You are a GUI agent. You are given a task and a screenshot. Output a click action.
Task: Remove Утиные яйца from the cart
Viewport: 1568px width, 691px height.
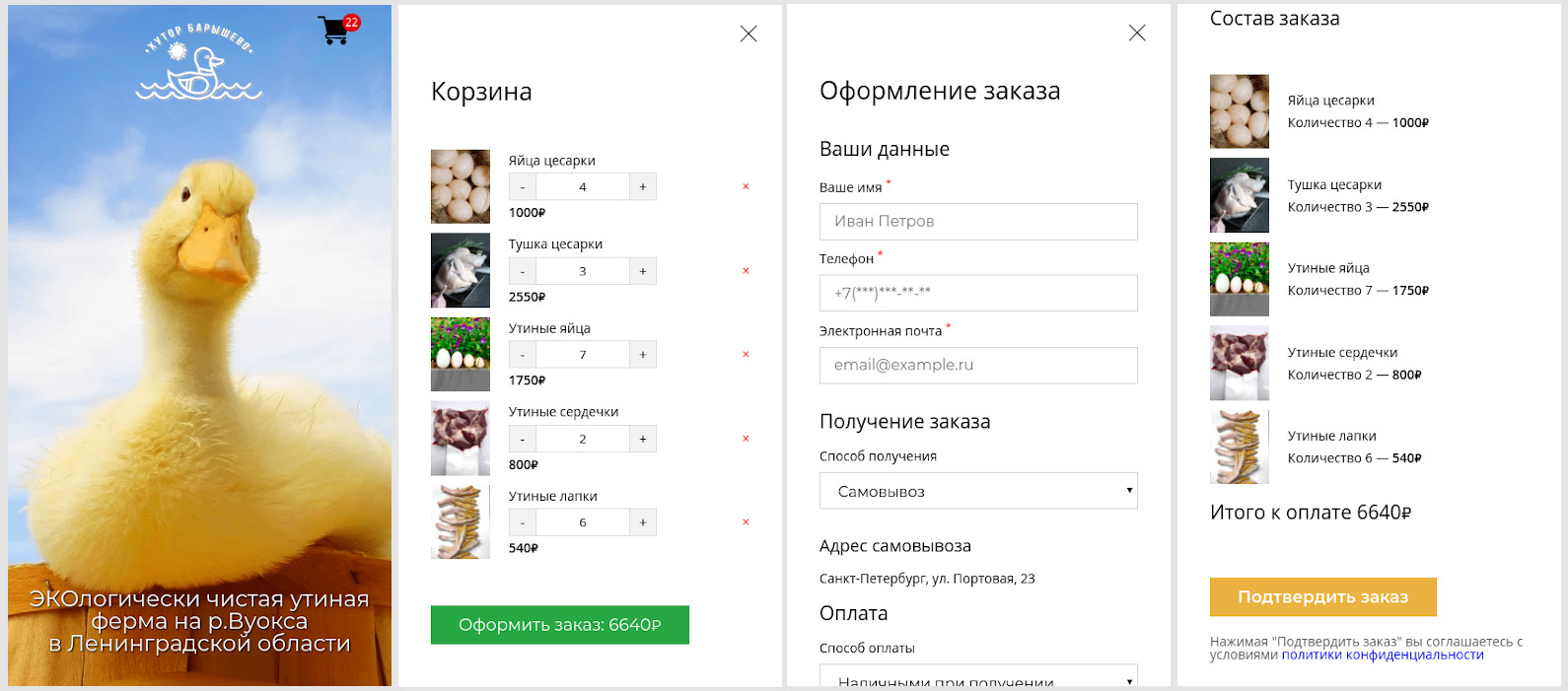tap(746, 354)
